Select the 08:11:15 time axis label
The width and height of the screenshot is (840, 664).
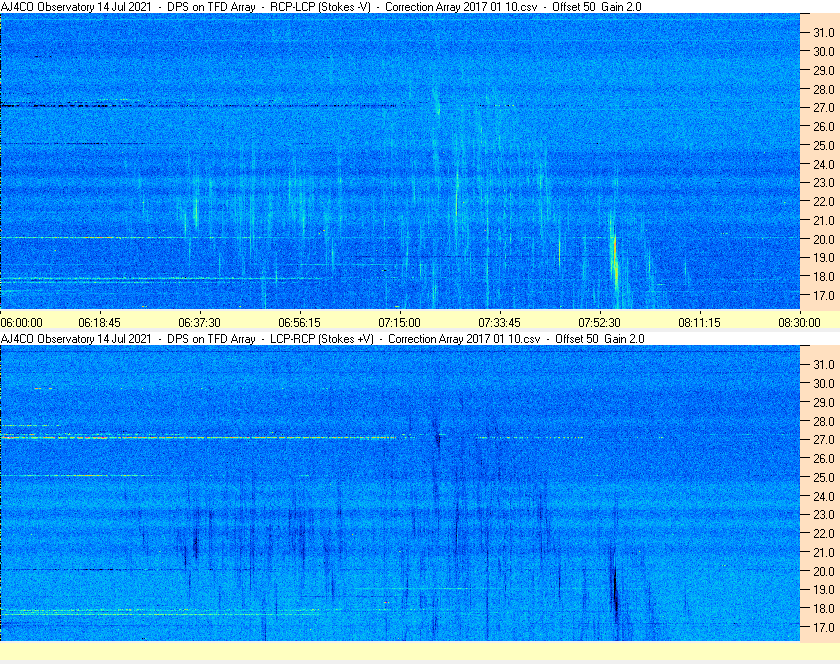[x=700, y=323]
